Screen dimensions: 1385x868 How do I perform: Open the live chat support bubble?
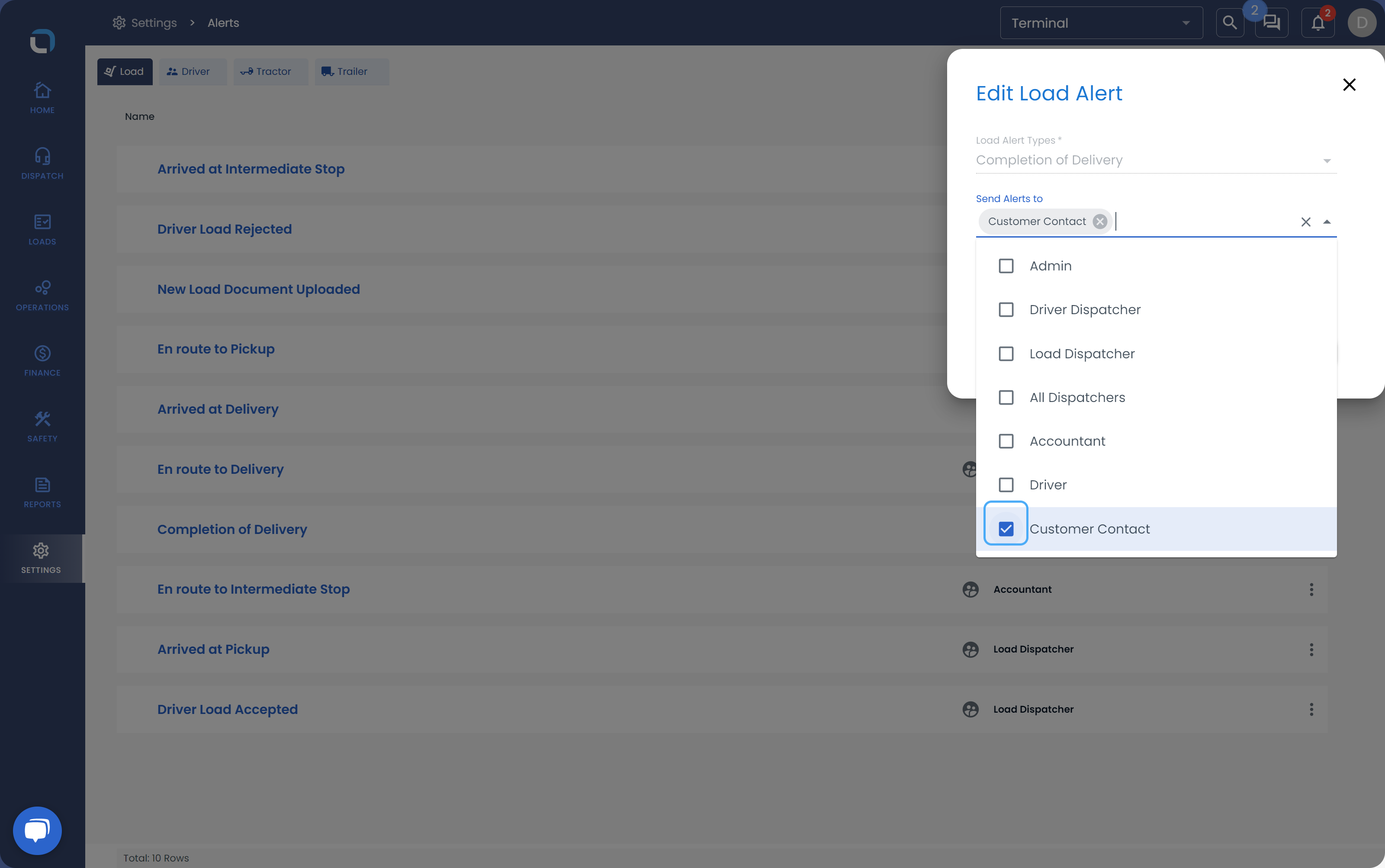coord(37,830)
